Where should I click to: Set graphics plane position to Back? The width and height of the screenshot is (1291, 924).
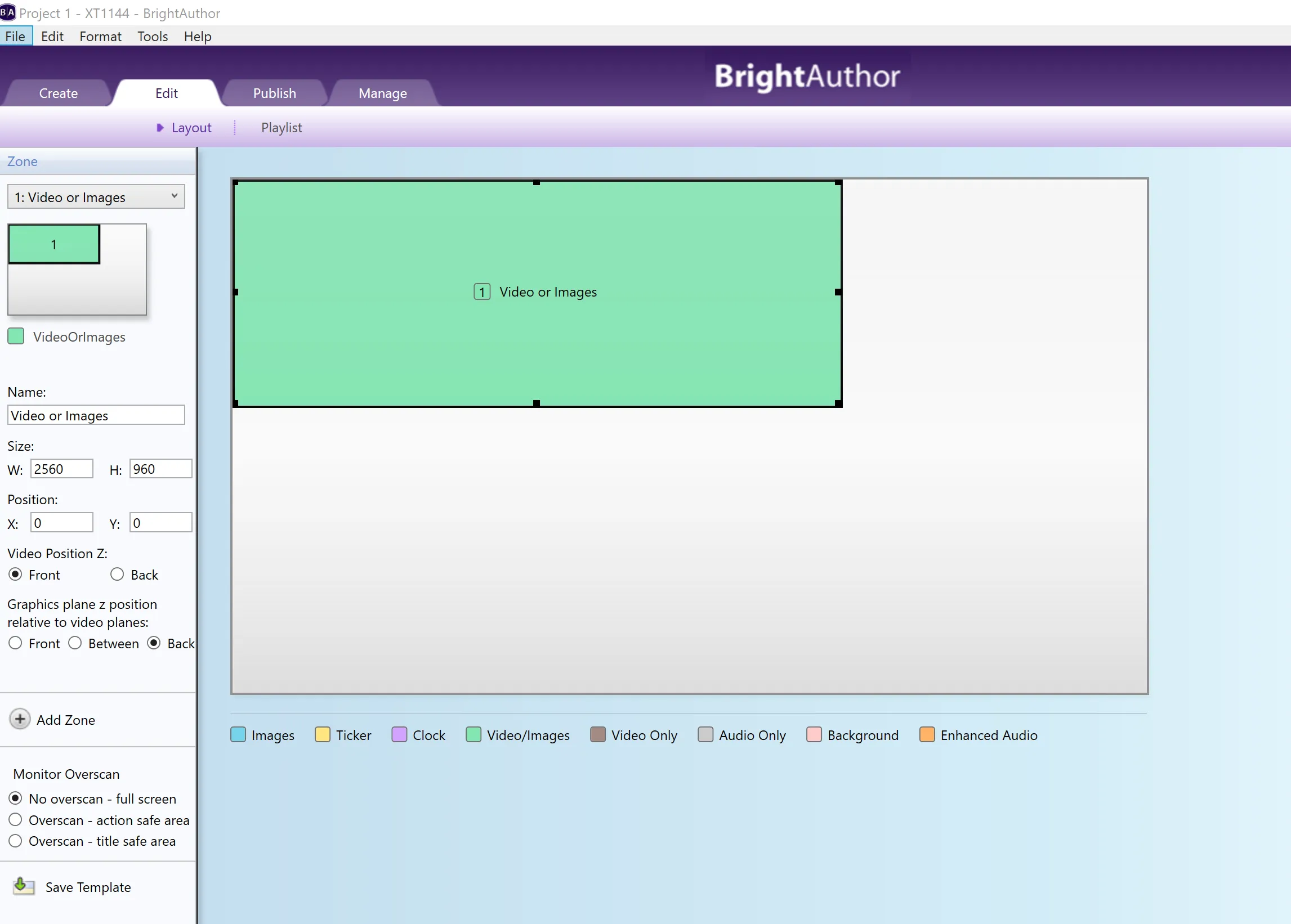click(154, 643)
